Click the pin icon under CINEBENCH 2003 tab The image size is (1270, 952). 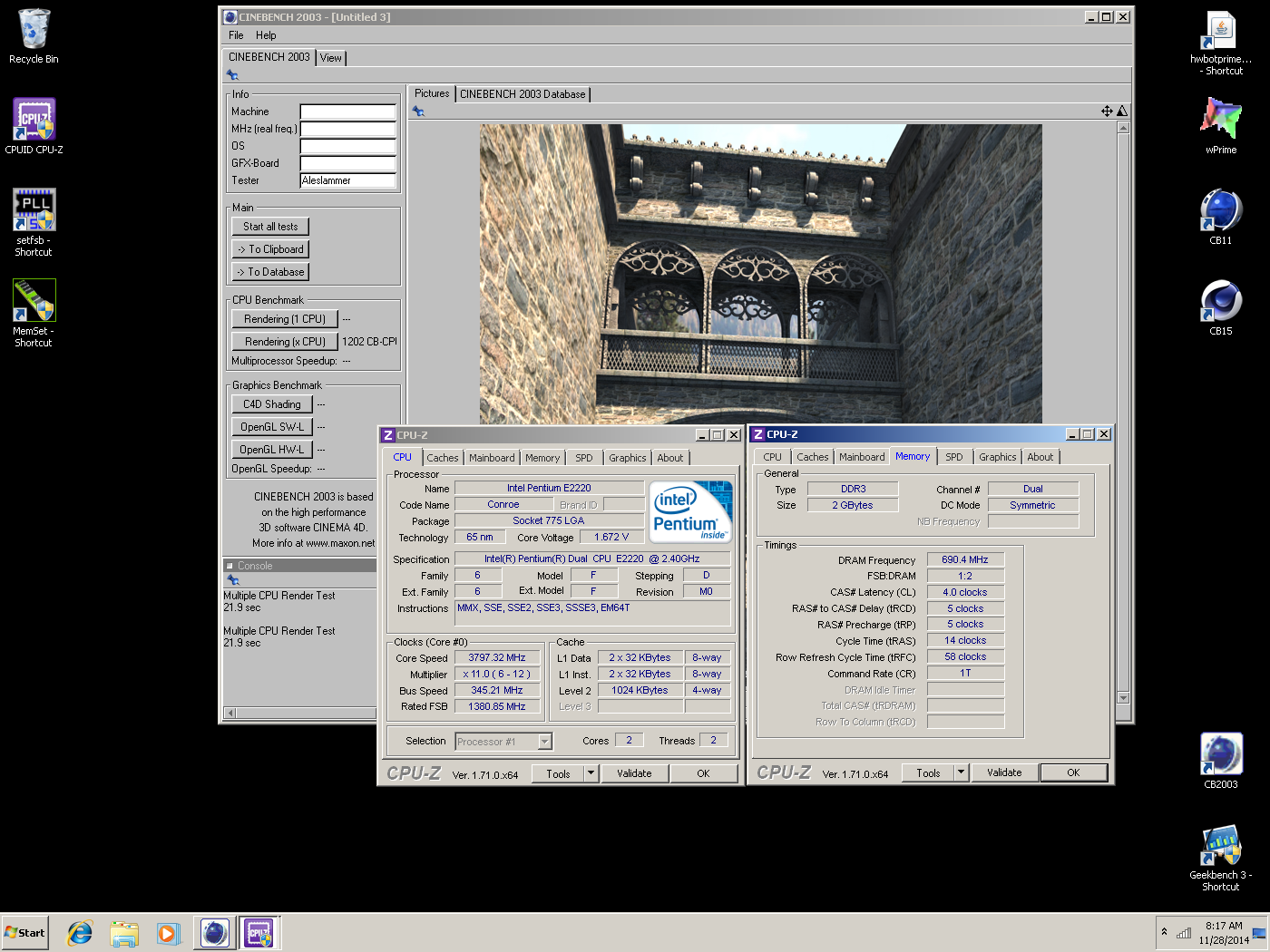232,75
